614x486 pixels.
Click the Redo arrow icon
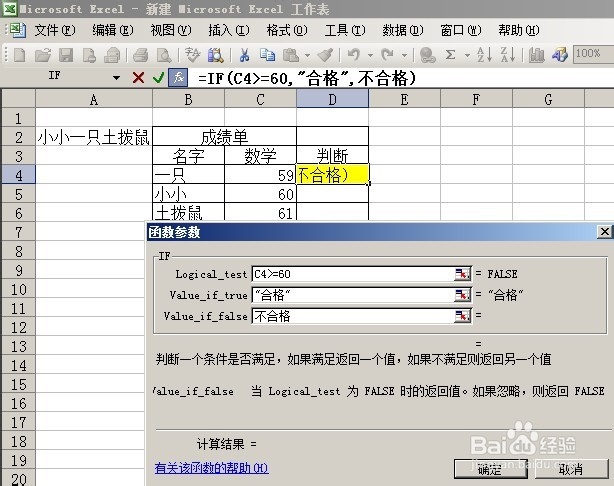(388, 55)
